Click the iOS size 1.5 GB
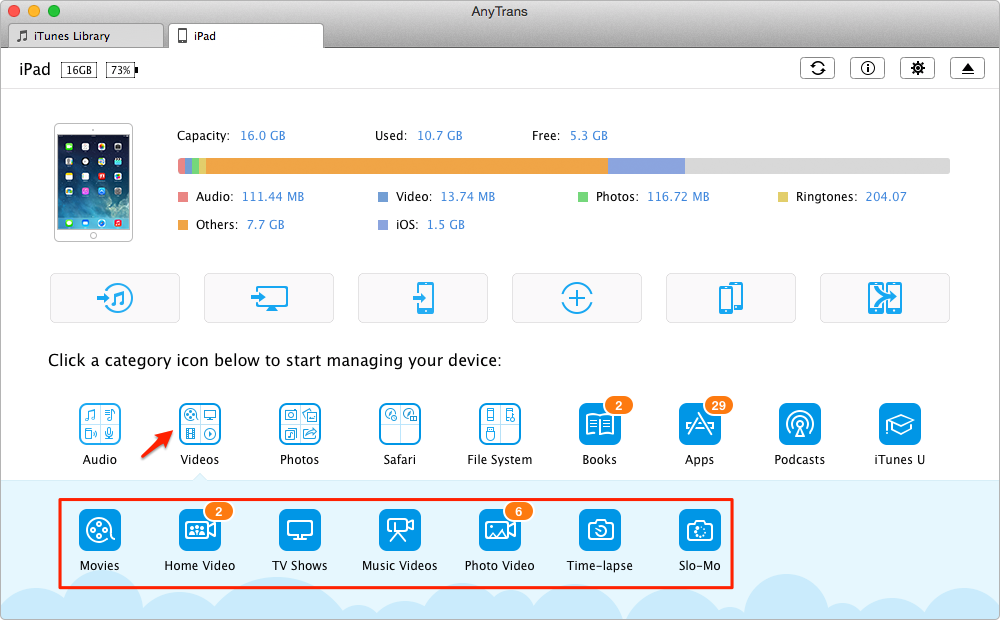 coord(446,225)
